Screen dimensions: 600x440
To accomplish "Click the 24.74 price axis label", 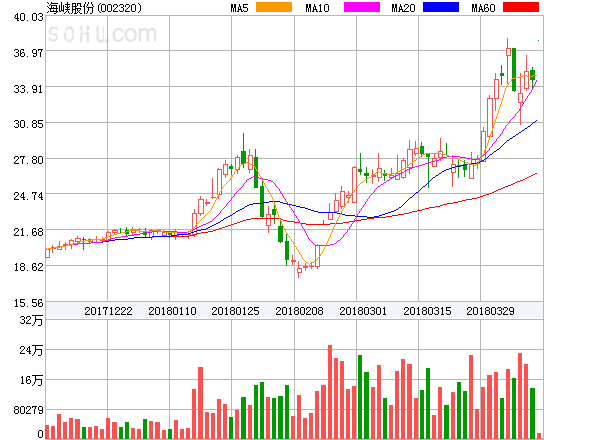I will click(x=29, y=196).
